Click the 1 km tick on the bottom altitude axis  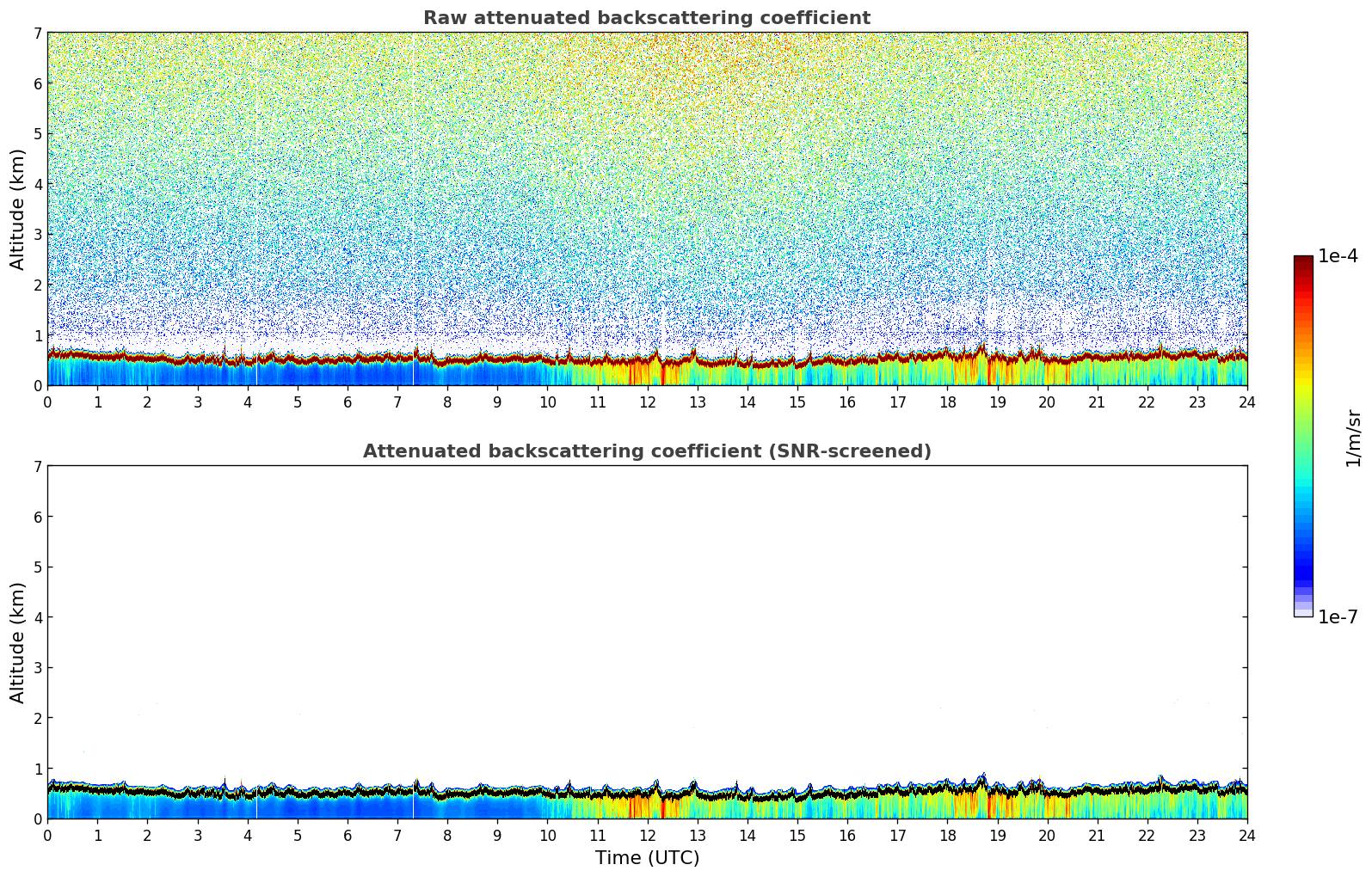pos(37,769)
